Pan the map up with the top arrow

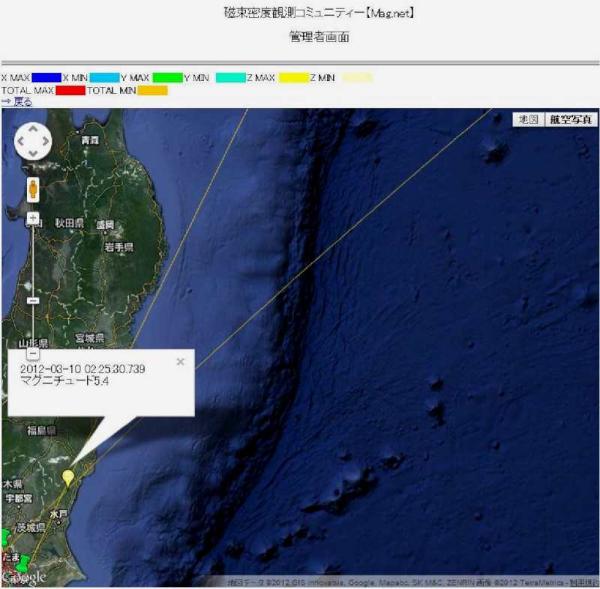[33, 129]
